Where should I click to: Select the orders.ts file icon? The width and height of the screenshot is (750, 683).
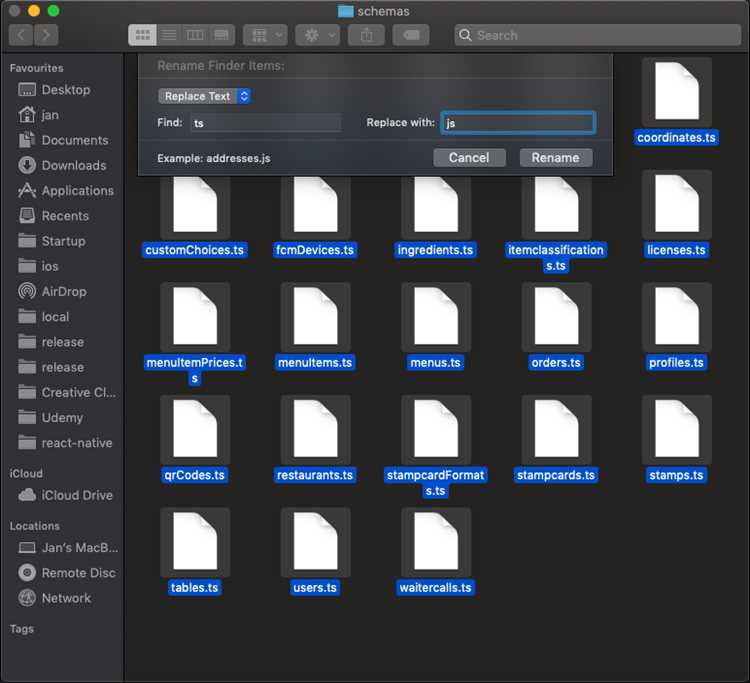(x=557, y=317)
